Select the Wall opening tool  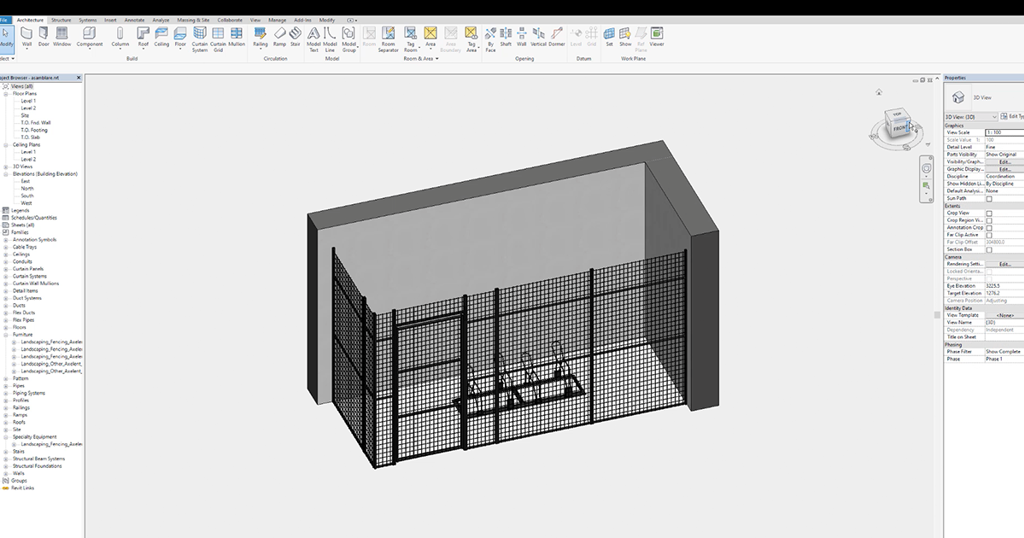point(521,37)
